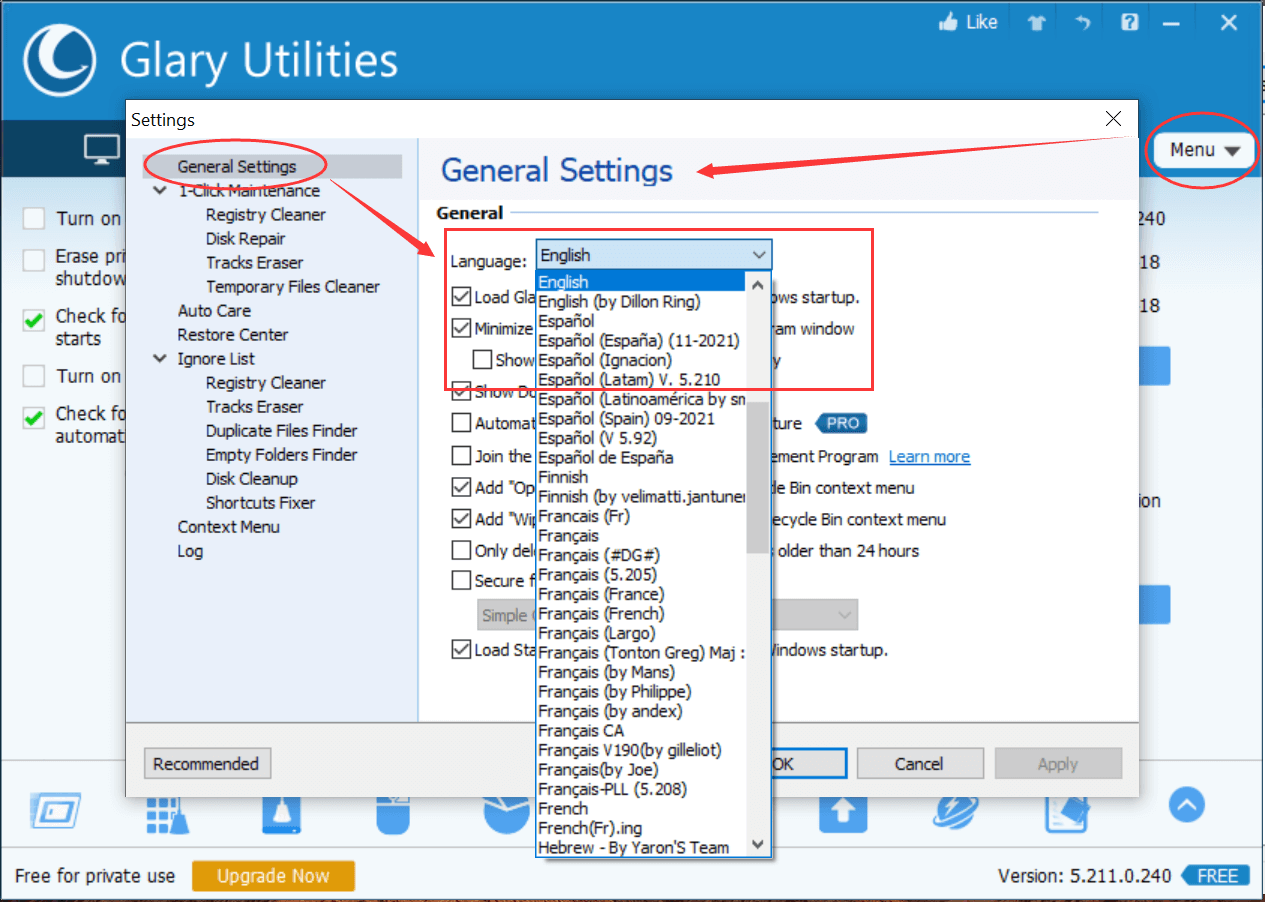1265x902 pixels.
Task: Click the Software Update upload arrow icon
Action: tap(842, 812)
